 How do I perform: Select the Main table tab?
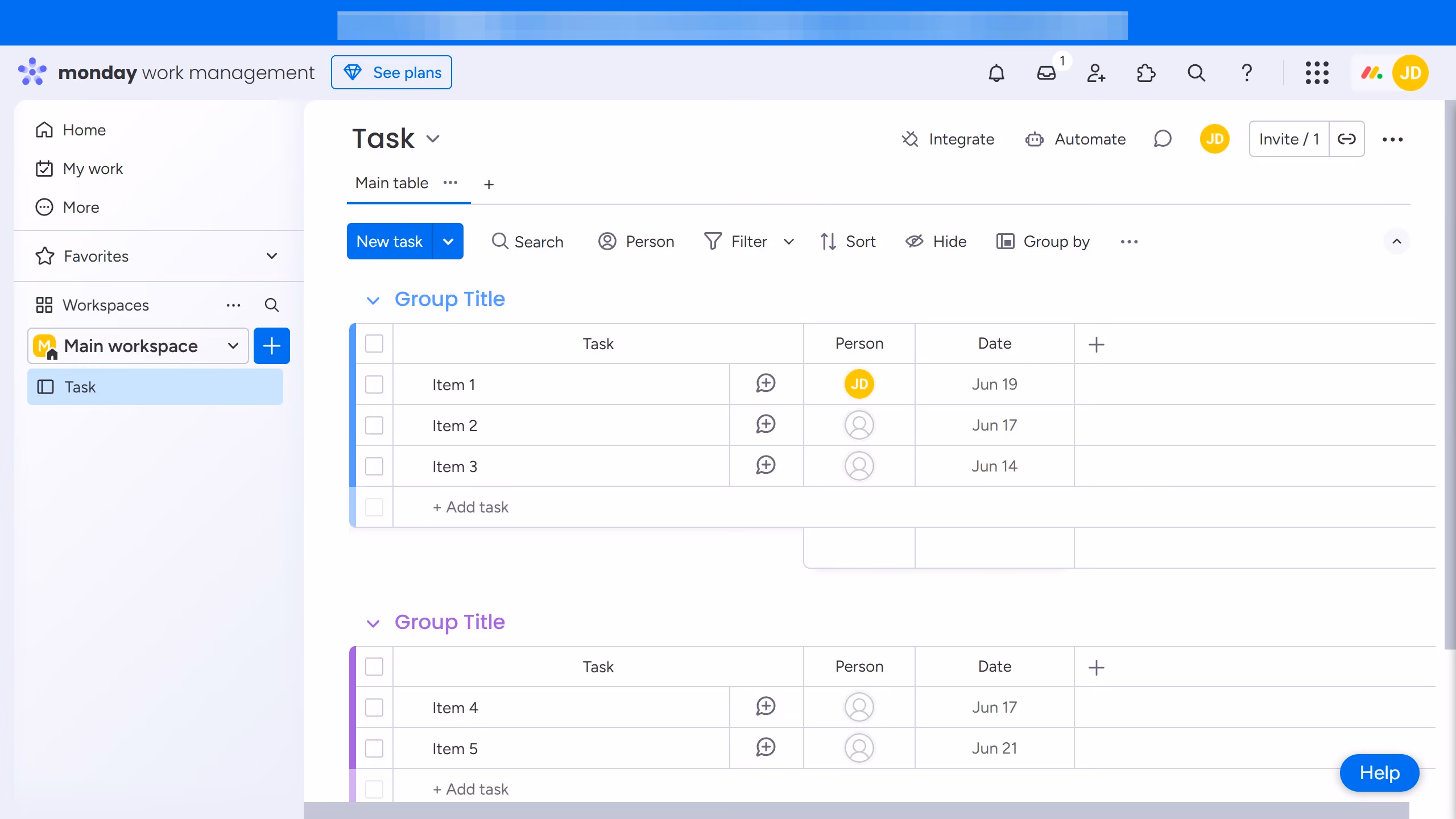(x=391, y=183)
